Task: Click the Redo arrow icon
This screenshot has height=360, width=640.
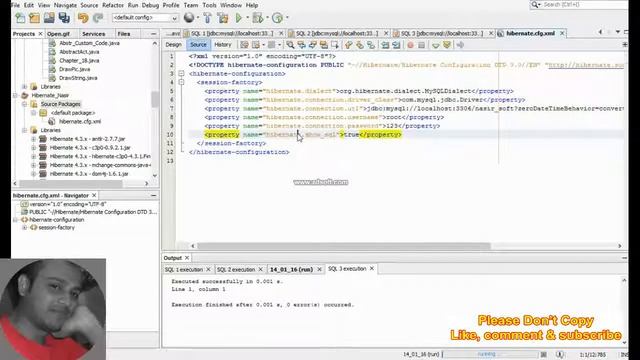Action: tap(98, 18)
